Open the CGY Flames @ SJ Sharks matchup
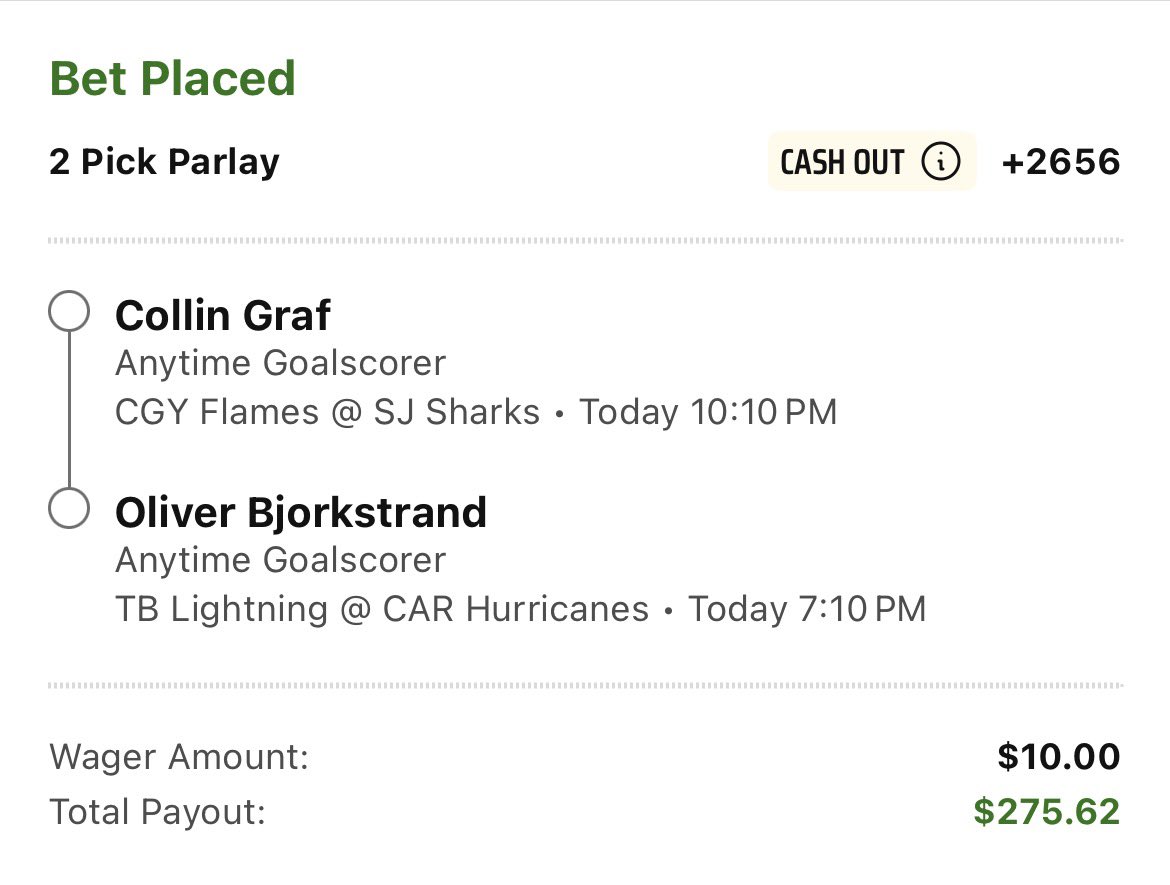The height and width of the screenshot is (885, 1170). (x=327, y=412)
